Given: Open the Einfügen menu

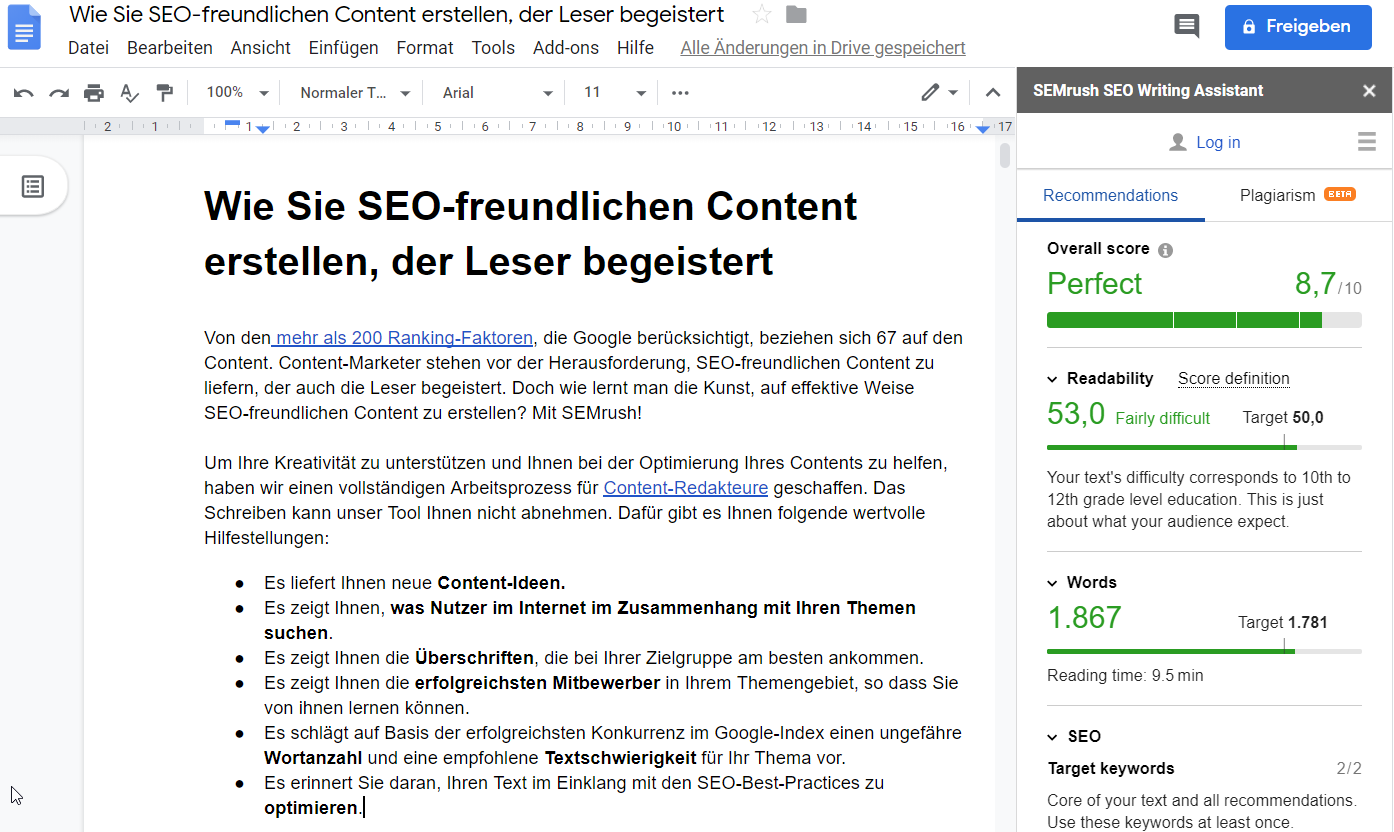Looking at the screenshot, I should click(x=343, y=47).
